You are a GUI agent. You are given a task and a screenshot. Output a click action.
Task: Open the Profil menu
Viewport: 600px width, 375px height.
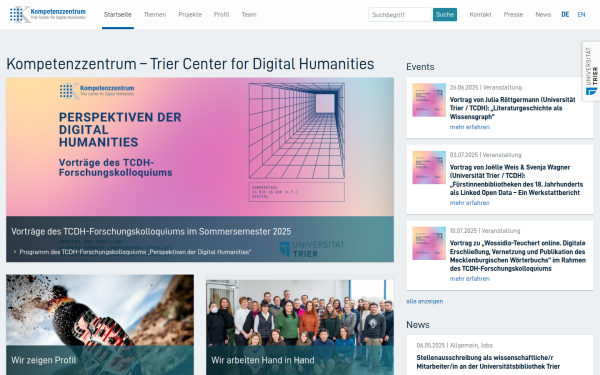(x=222, y=15)
